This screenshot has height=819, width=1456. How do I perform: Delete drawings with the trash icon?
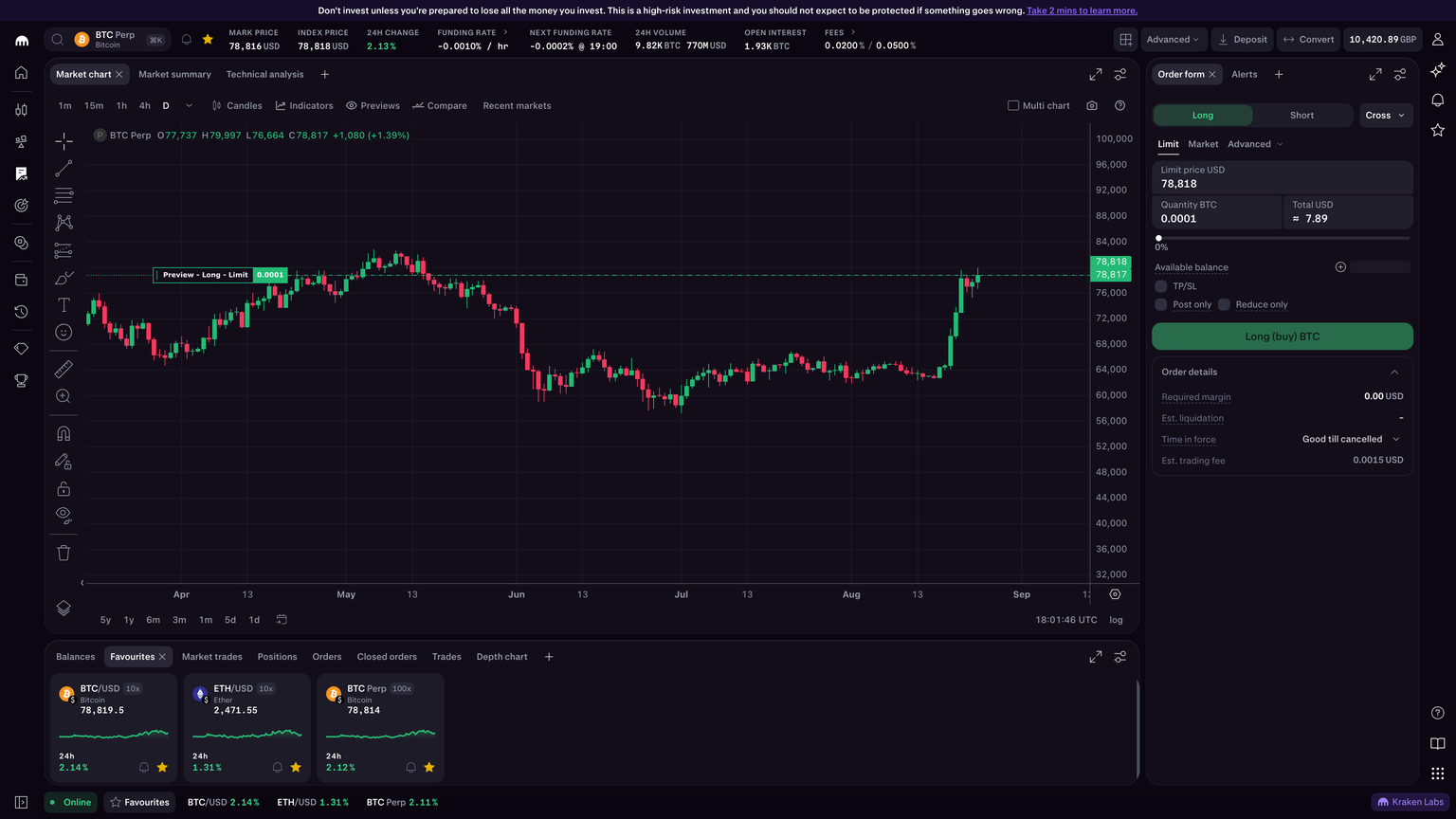[64, 553]
